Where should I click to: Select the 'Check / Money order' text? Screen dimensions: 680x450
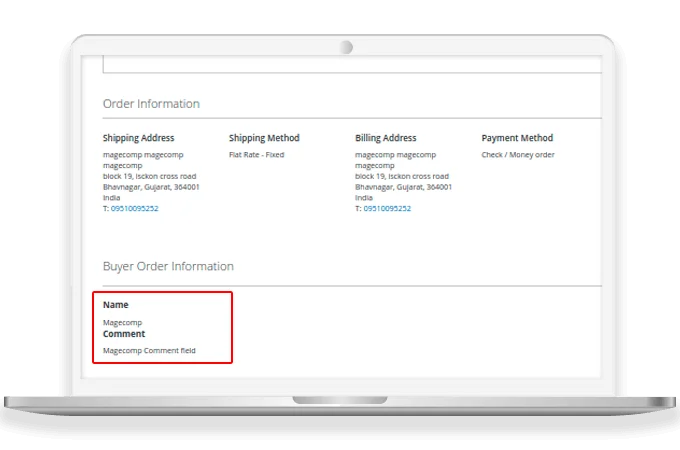[518, 155]
